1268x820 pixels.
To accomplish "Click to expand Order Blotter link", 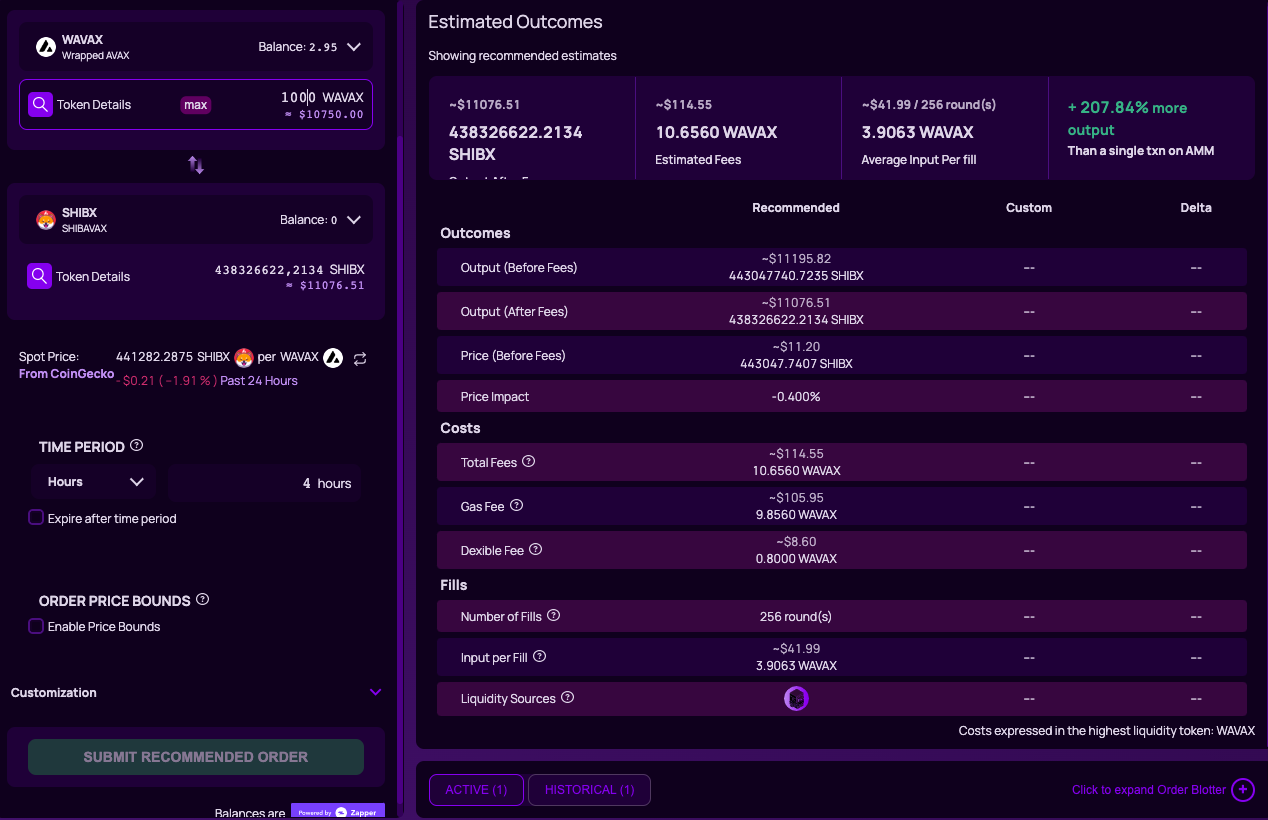I will pos(1149,790).
